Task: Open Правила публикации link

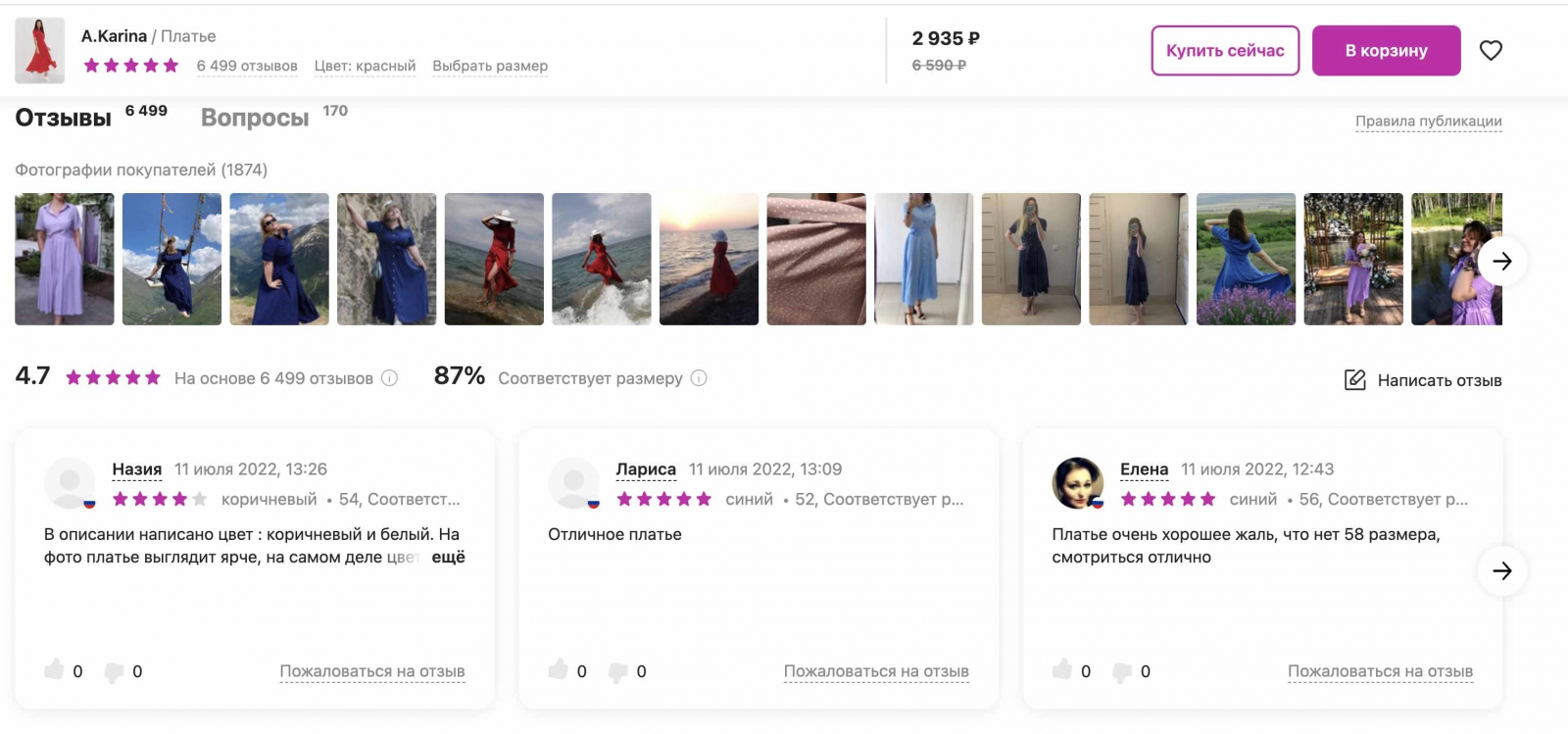Action: click(1429, 122)
